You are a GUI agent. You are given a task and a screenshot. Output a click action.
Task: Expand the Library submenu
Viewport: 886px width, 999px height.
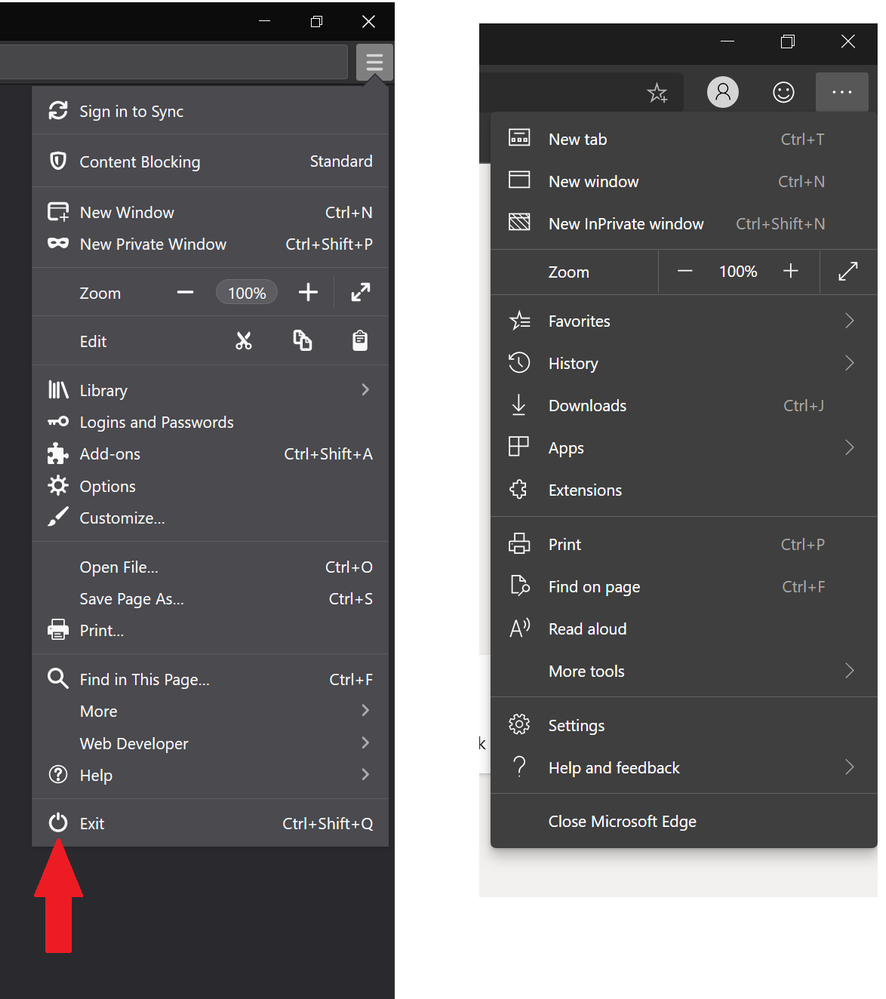(365, 390)
